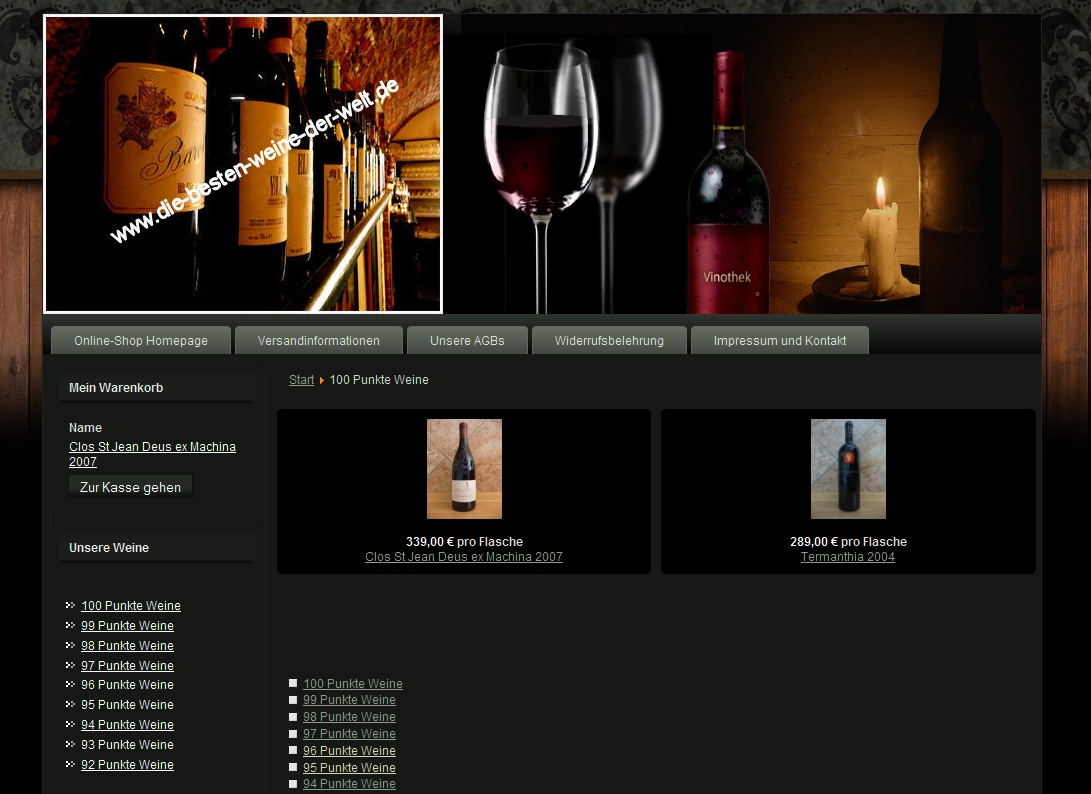Open the Widerrufsbelehrung tab

pyautogui.click(x=609, y=340)
